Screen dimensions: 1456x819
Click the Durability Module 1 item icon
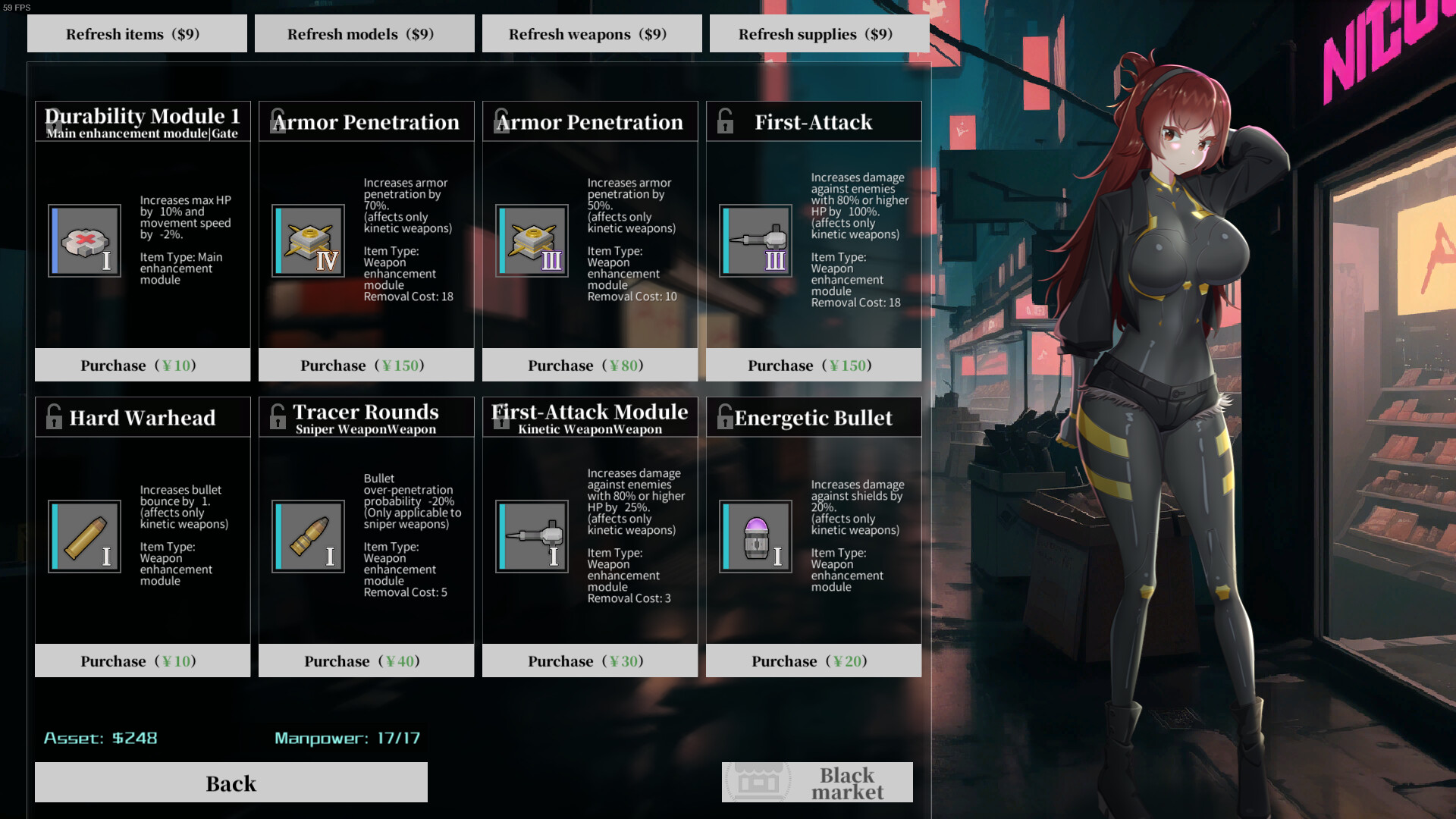(84, 241)
